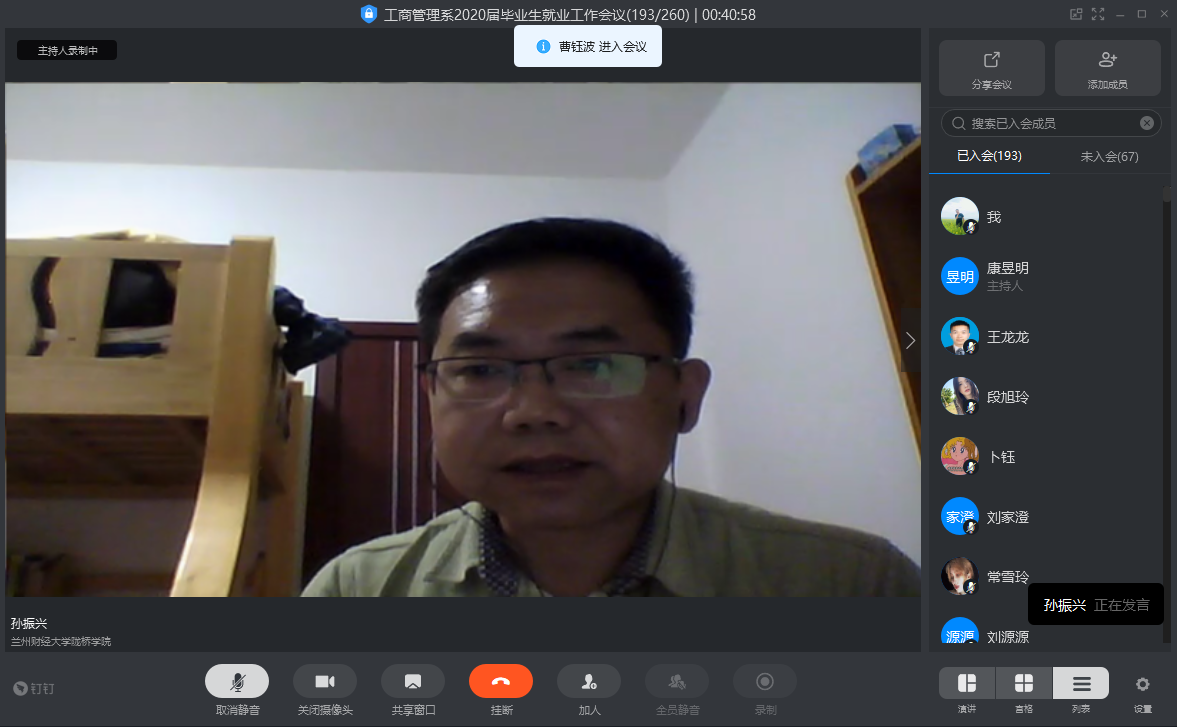Viewport: 1177px width, 727px height.
Task: Click 取消静音 microphone button
Action: [237, 681]
